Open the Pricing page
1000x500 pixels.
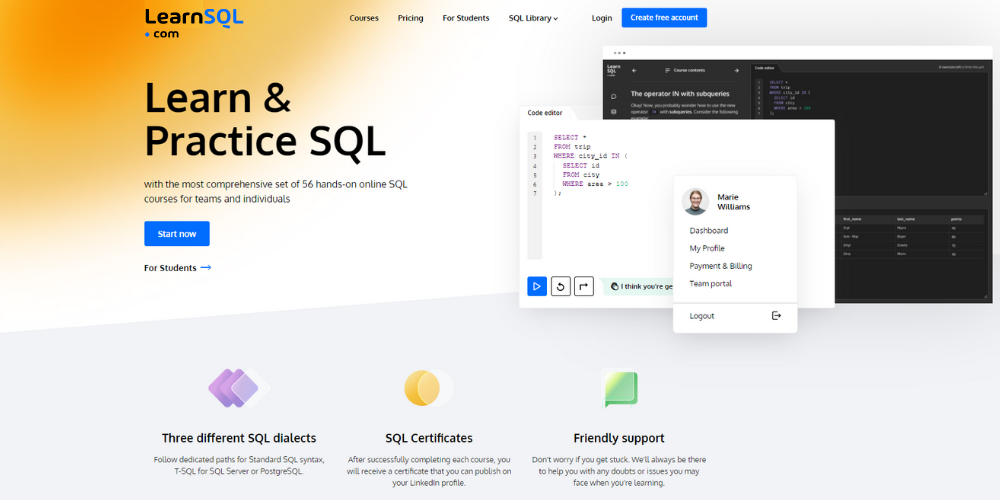tap(411, 18)
